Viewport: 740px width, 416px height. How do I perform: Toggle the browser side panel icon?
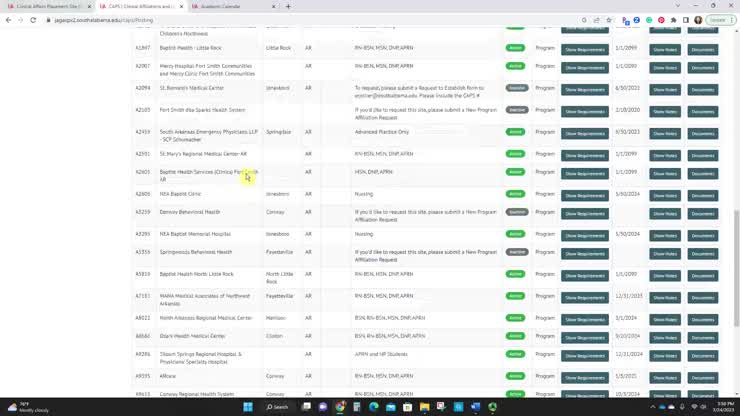point(686,20)
